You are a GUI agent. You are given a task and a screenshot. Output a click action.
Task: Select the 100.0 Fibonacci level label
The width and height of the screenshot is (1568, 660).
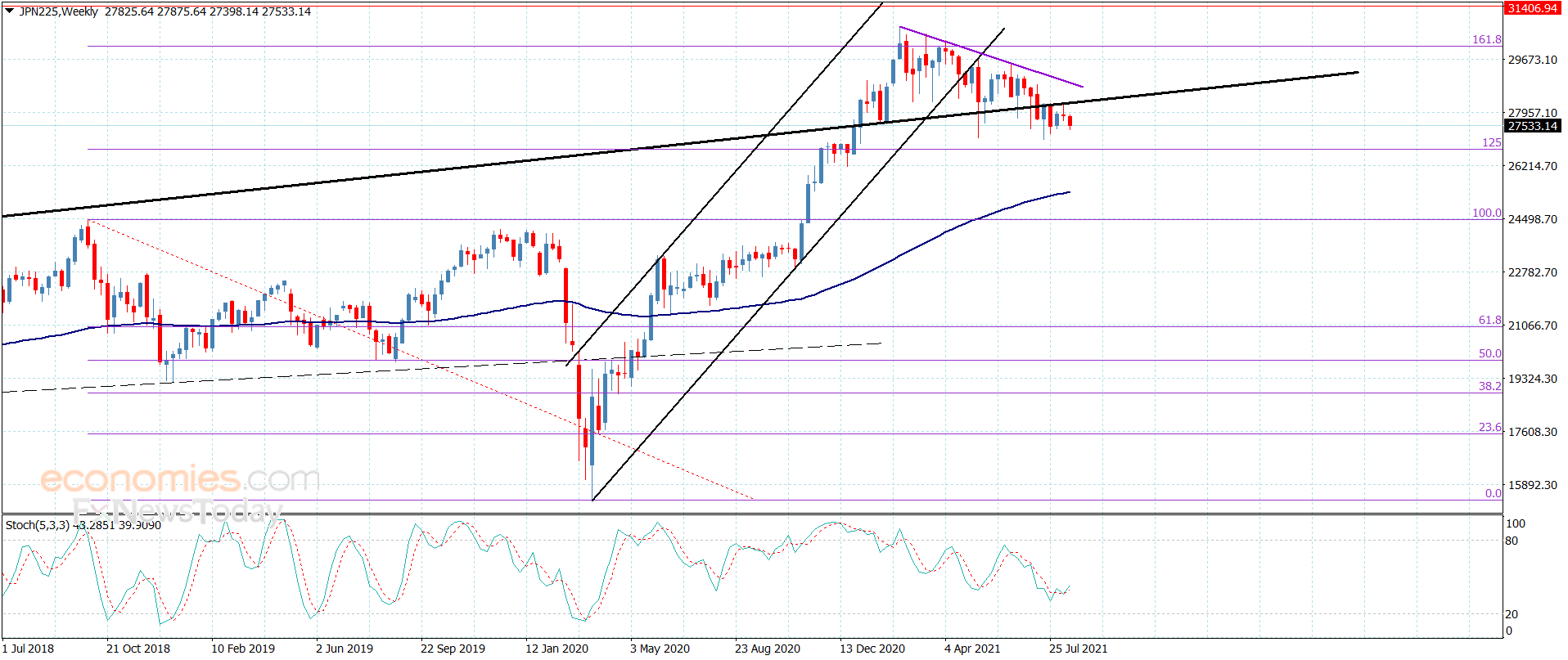pyautogui.click(x=1486, y=213)
